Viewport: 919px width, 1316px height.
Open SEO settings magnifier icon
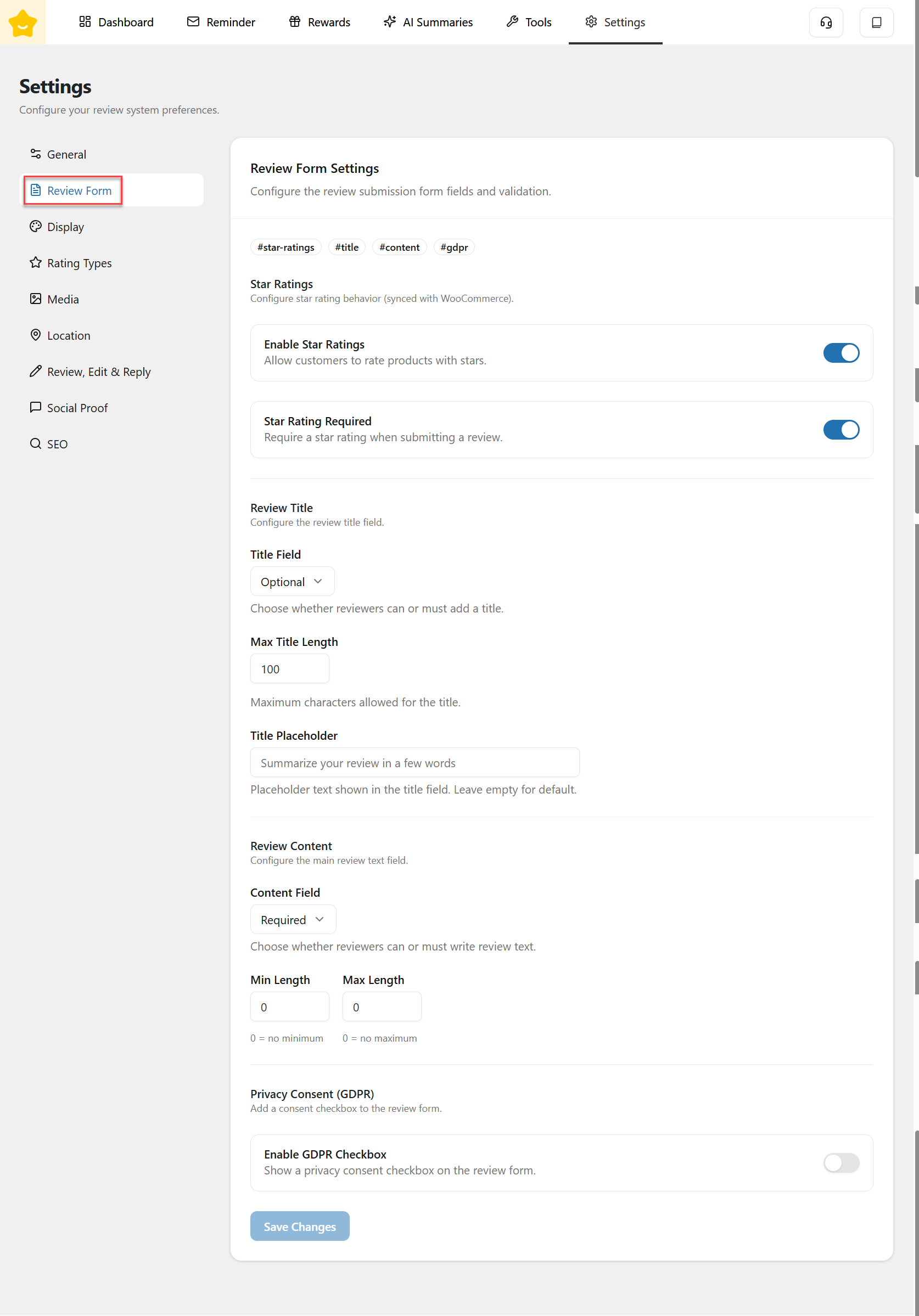pyautogui.click(x=36, y=443)
